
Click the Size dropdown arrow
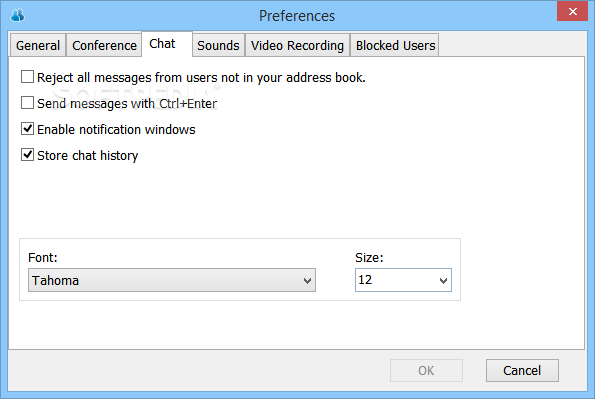443,281
